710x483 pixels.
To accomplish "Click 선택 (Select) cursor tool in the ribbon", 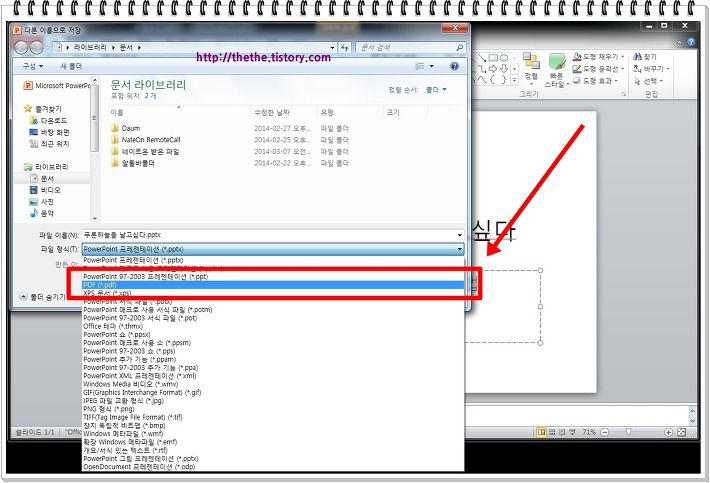I will [648, 81].
